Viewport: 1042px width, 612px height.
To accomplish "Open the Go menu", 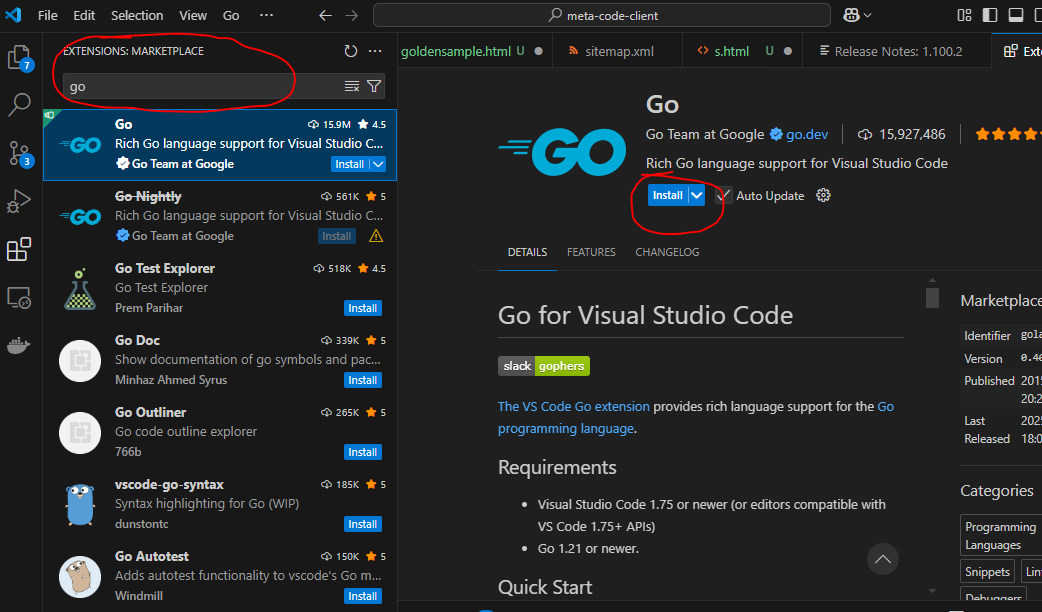I will pyautogui.click(x=231, y=15).
